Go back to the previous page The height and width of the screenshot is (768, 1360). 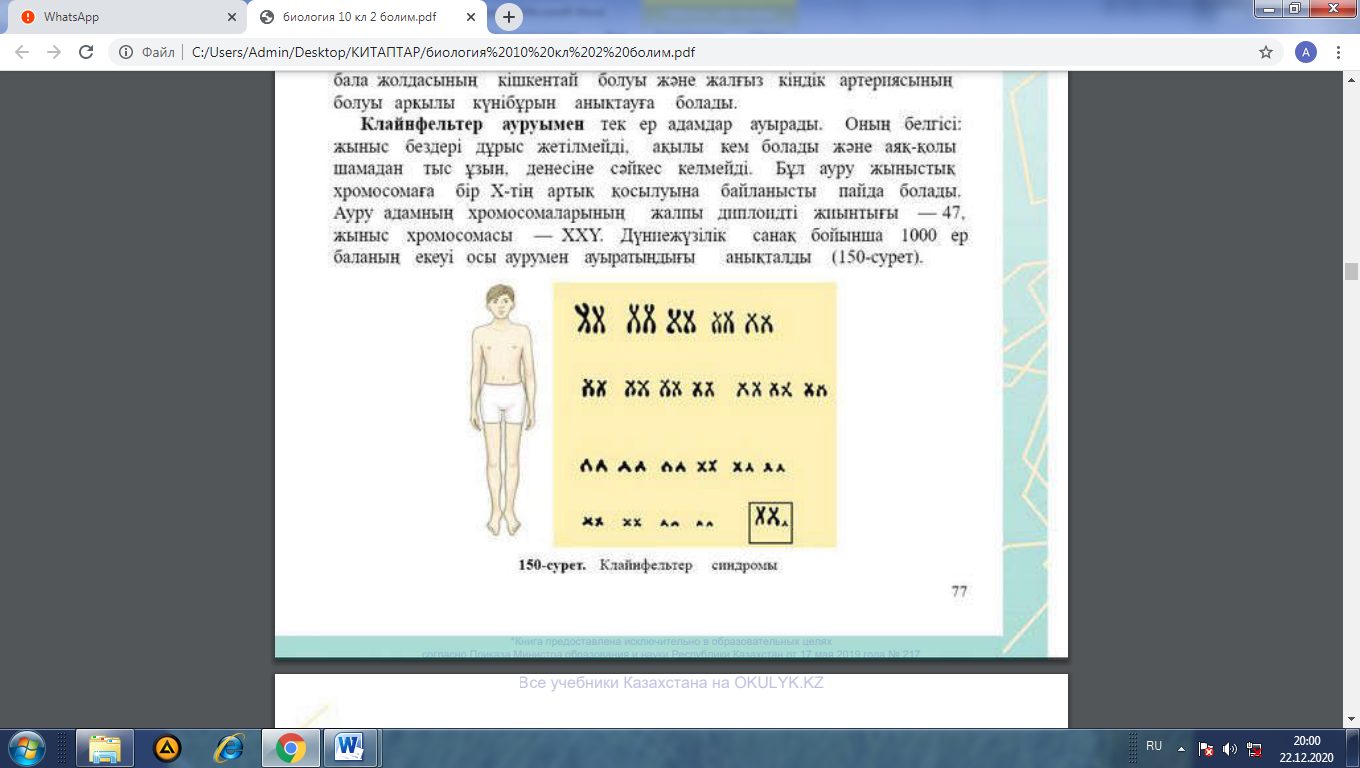[22, 52]
